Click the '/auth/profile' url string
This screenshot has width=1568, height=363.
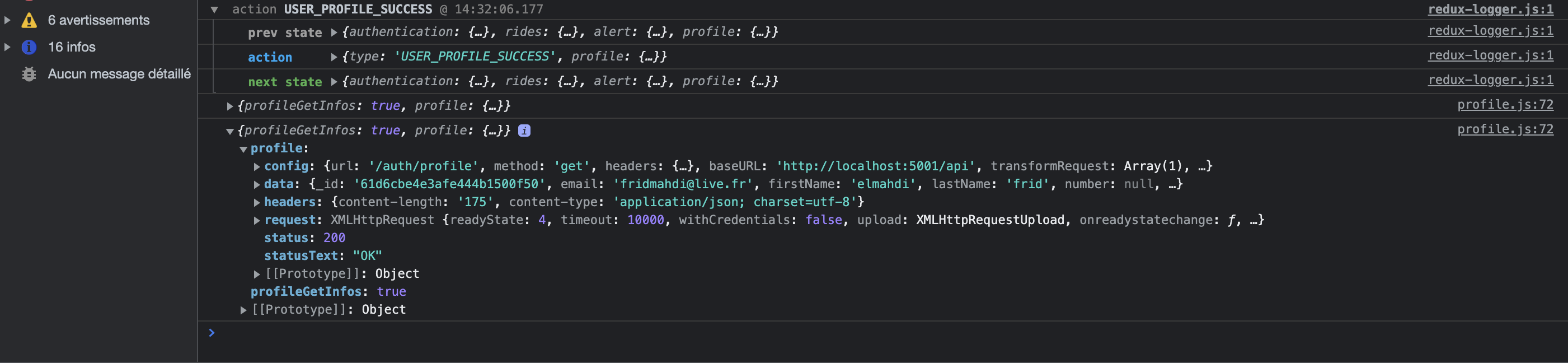point(424,166)
